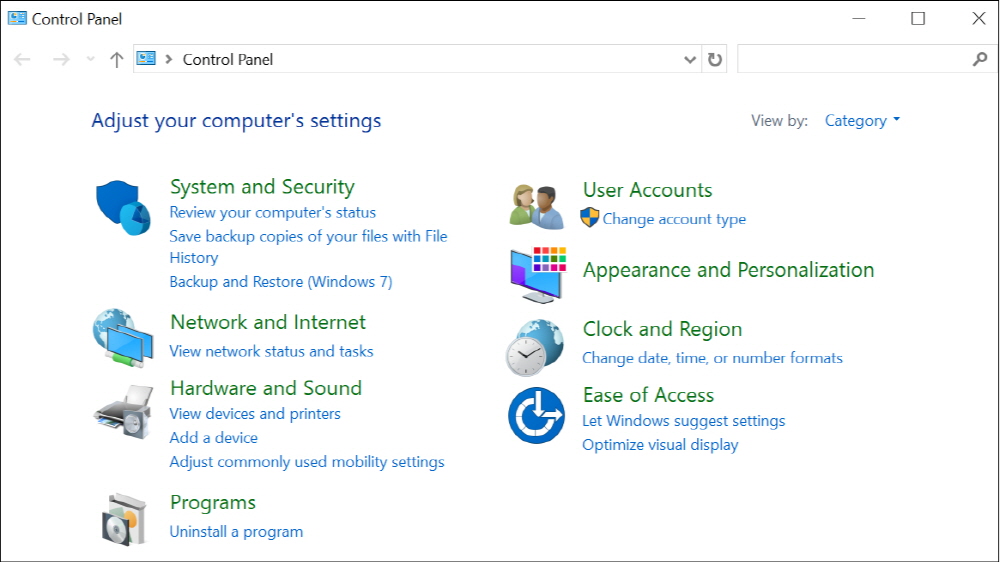Click the Control Panel search box
Image resolution: width=1000 pixels, height=562 pixels.
click(x=853, y=60)
